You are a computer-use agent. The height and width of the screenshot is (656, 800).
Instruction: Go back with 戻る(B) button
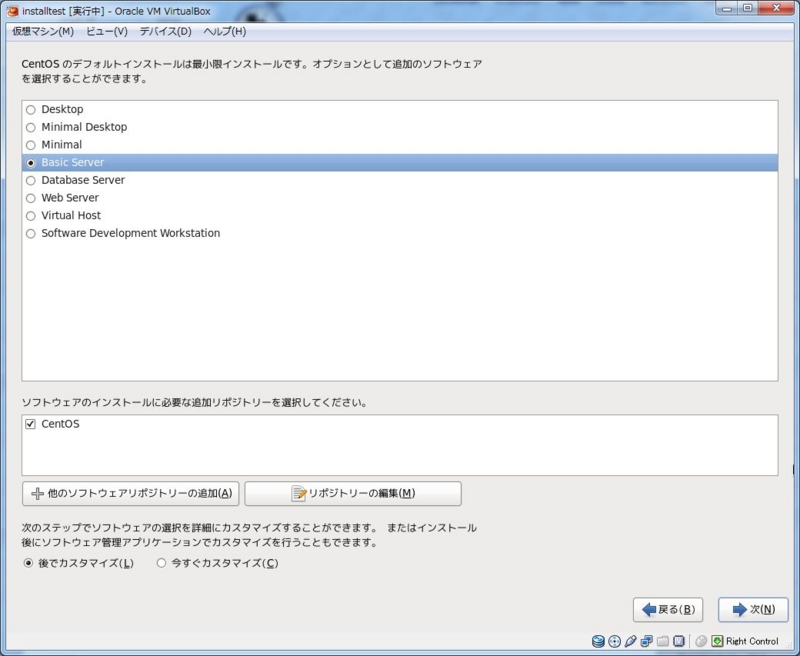[x=668, y=610]
